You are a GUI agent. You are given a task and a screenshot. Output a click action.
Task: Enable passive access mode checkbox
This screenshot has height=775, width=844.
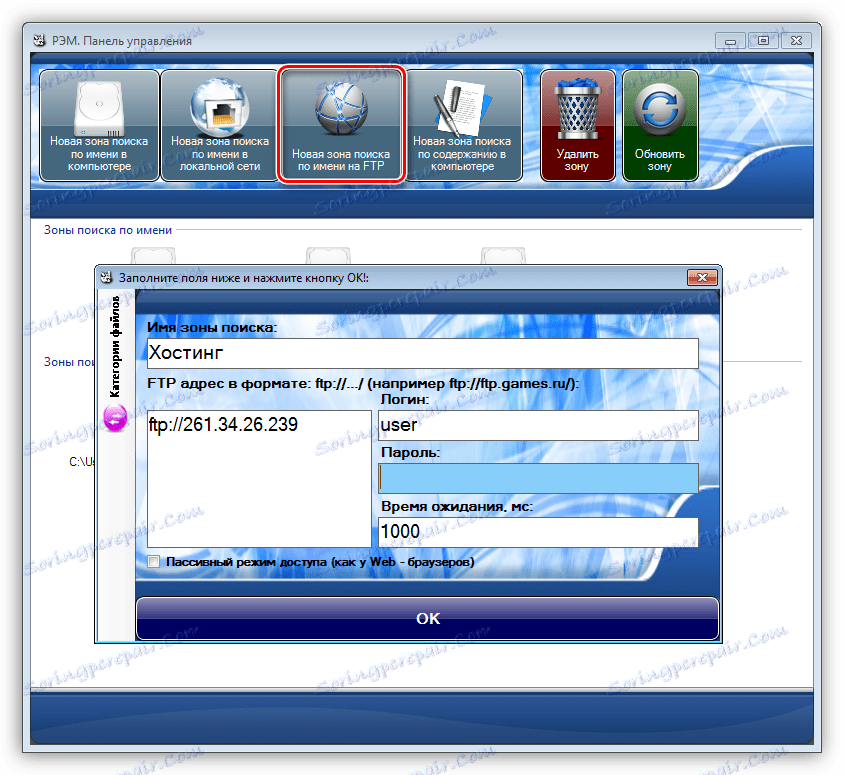click(x=154, y=562)
